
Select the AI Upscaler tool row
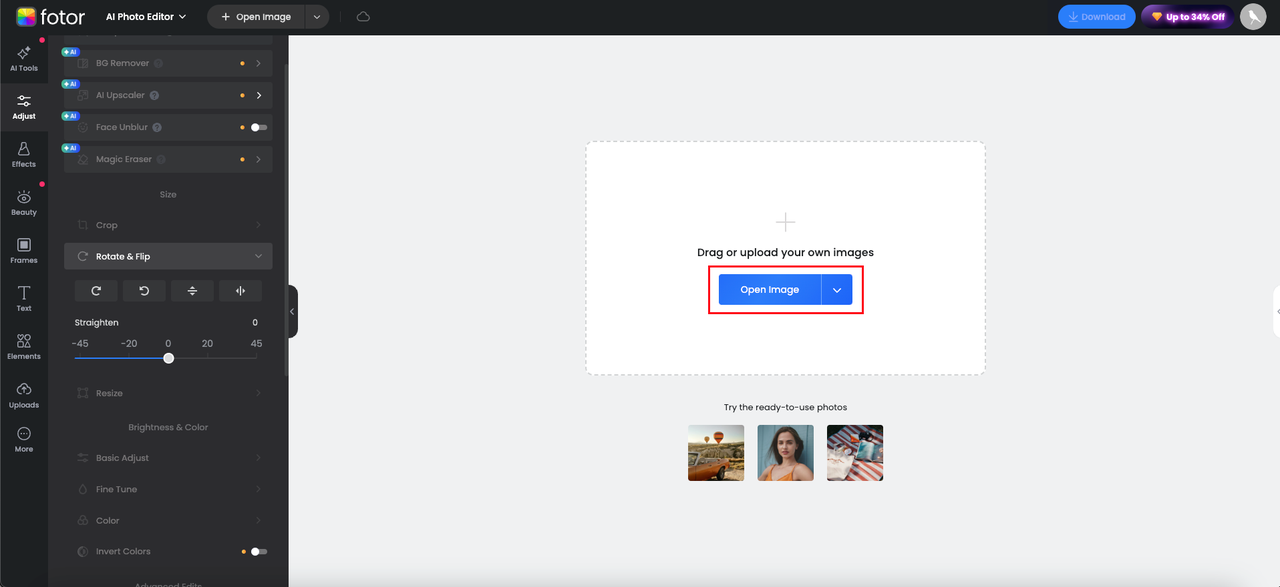[x=168, y=95]
